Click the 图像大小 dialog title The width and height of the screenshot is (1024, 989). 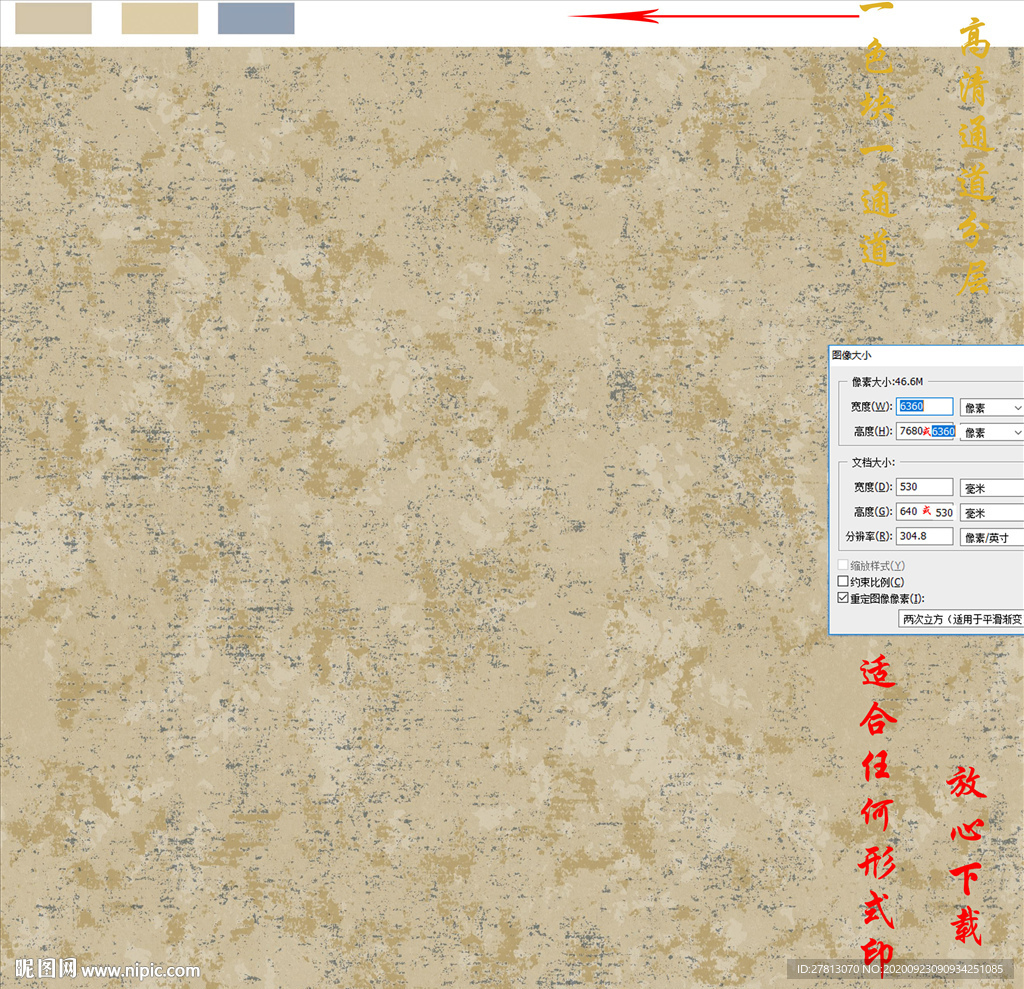pyautogui.click(x=852, y=355)
